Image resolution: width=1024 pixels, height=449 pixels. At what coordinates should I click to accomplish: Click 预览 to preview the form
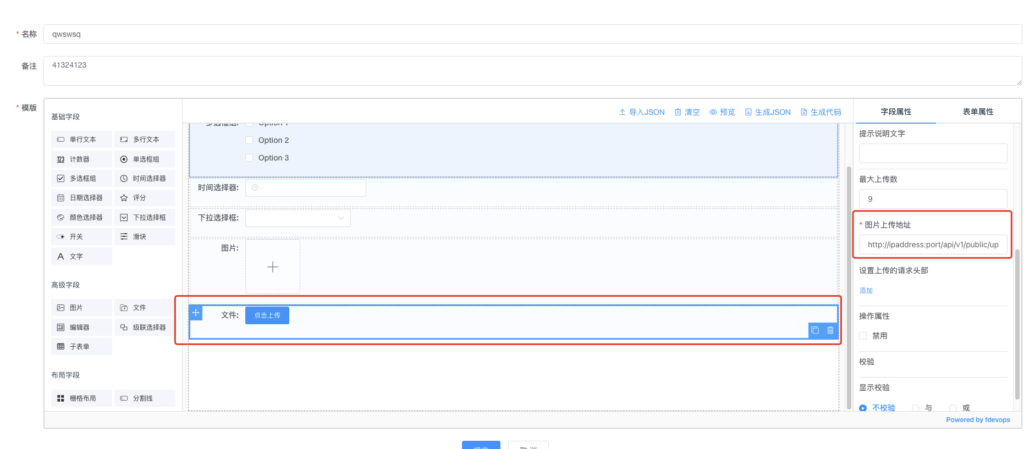[x=722, y=112]
